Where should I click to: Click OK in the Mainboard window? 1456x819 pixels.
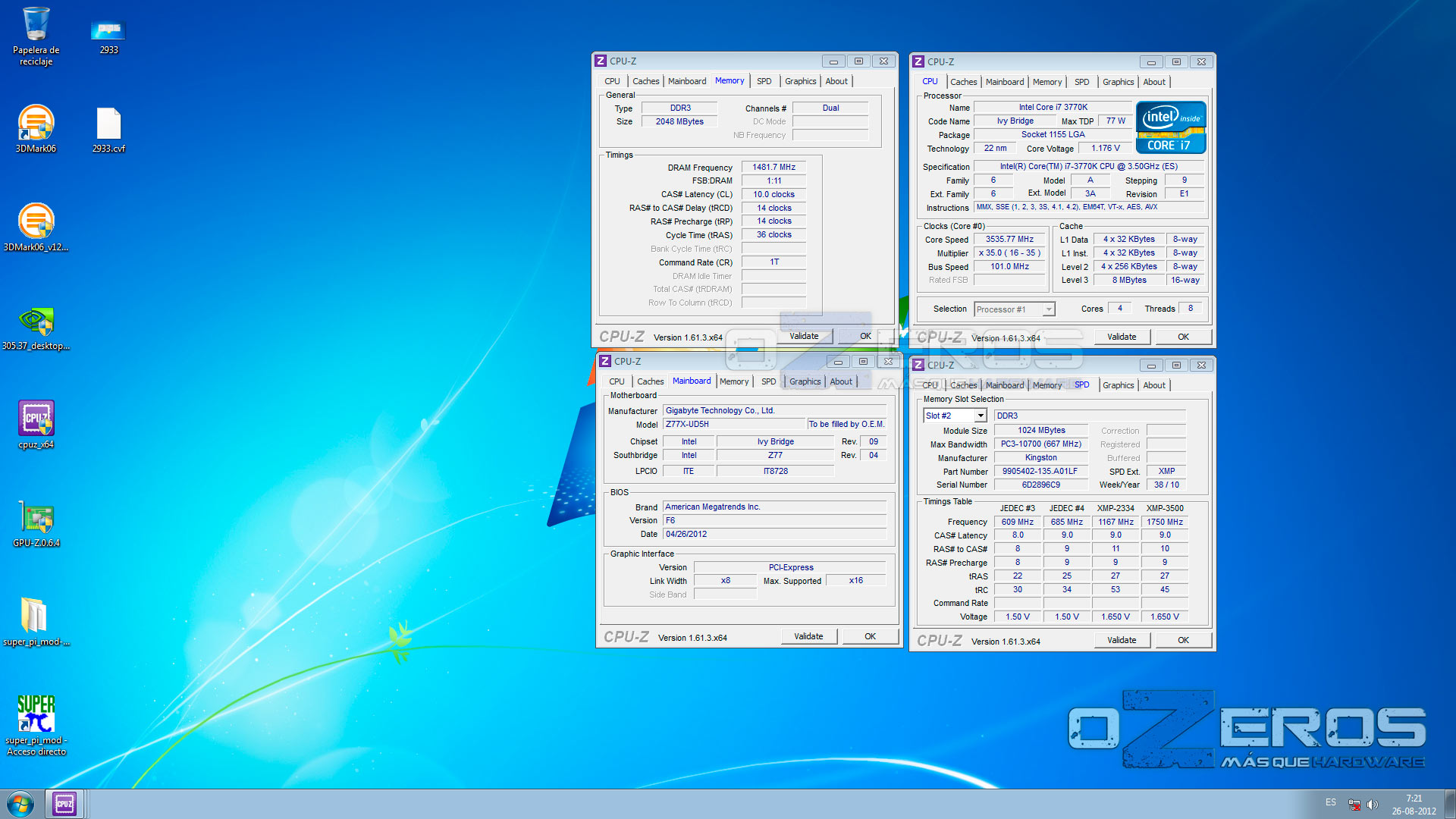(870, 636)
